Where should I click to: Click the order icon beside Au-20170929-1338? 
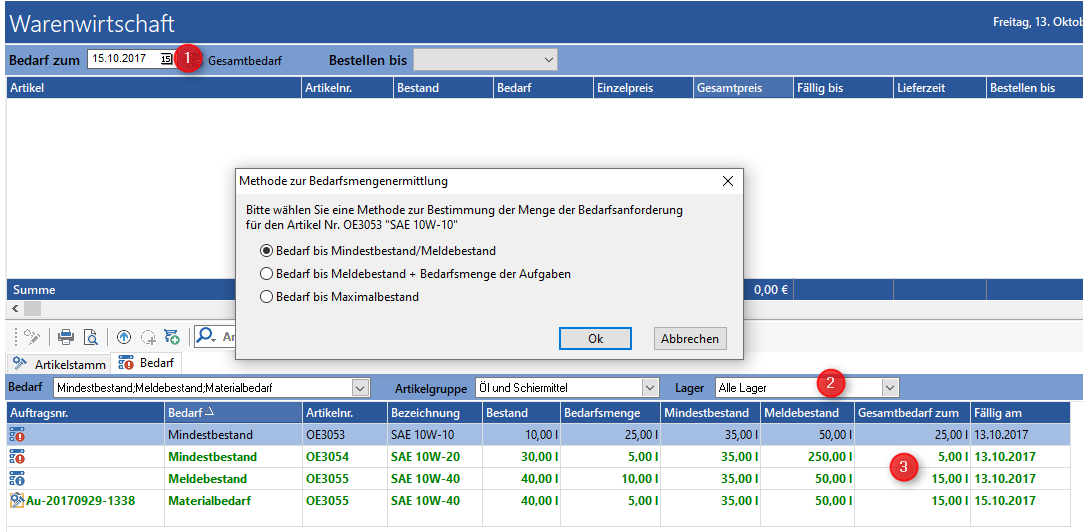pos(17,500)
